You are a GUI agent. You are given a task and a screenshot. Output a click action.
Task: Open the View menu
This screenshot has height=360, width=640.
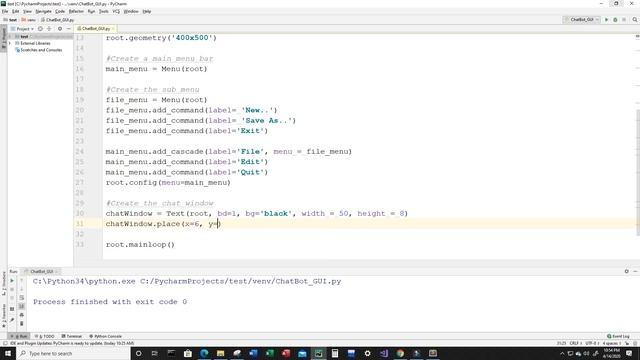coord(27,11)
